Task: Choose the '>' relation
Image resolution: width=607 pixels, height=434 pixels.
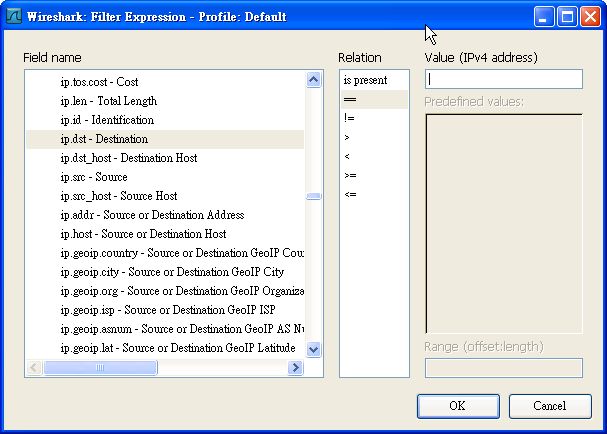Action: click(x=374, y=137)
